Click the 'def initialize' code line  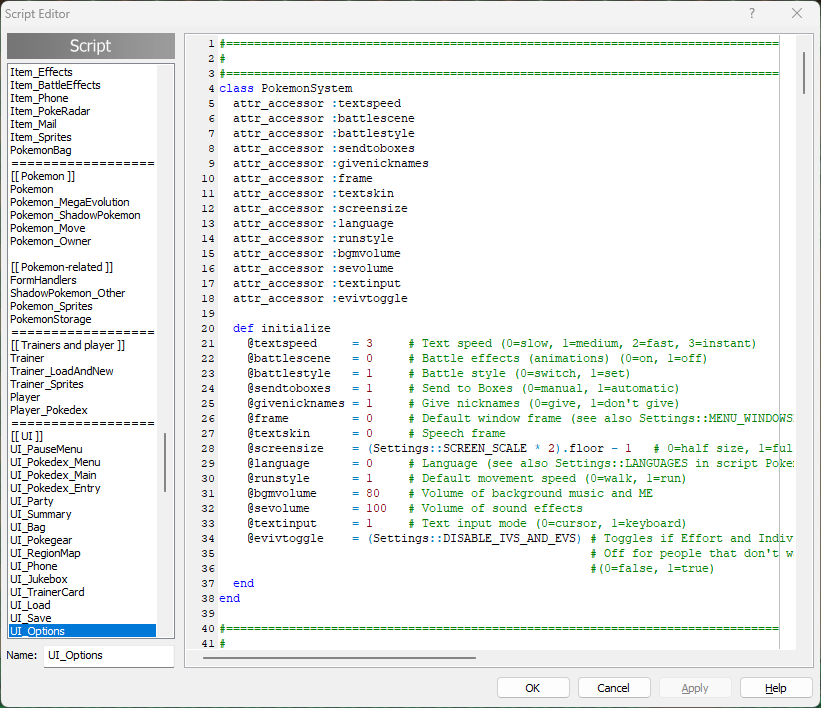(x=281, y=328)
